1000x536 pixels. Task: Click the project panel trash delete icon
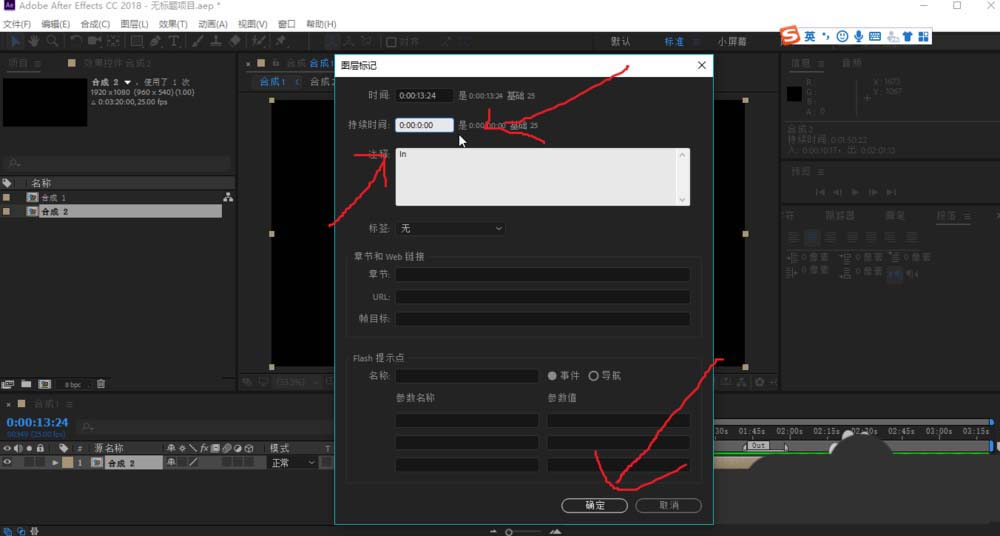click(101, 384)
